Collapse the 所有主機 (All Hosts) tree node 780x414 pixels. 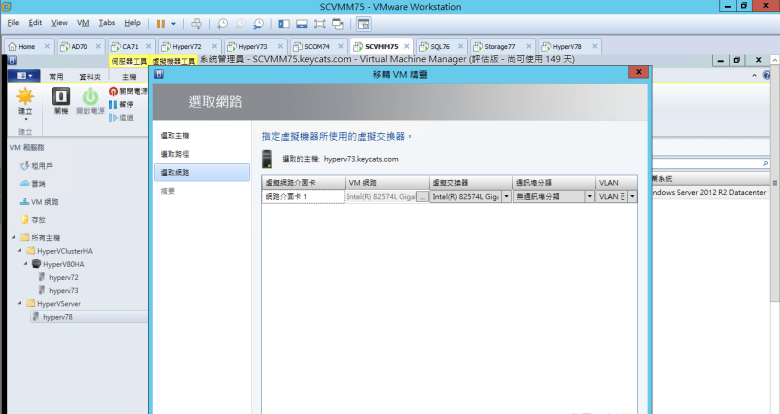(x=14, y=238)
